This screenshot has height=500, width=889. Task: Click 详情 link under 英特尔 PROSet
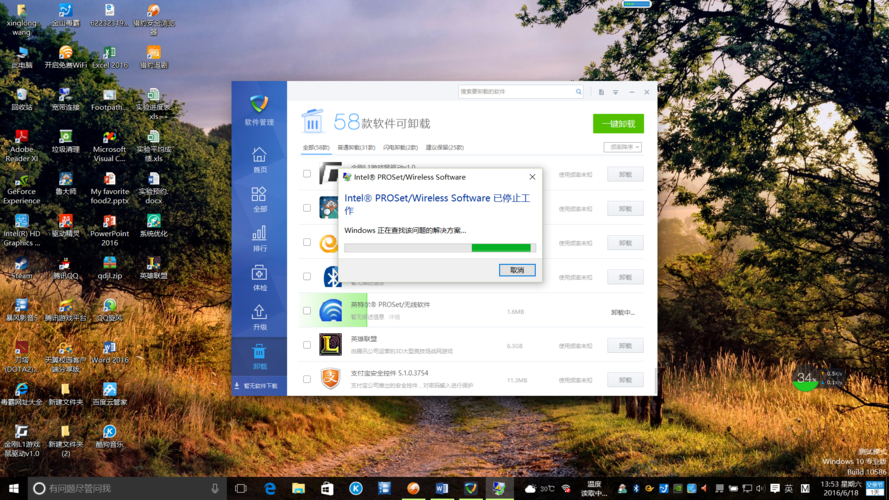tap(395, 317)
